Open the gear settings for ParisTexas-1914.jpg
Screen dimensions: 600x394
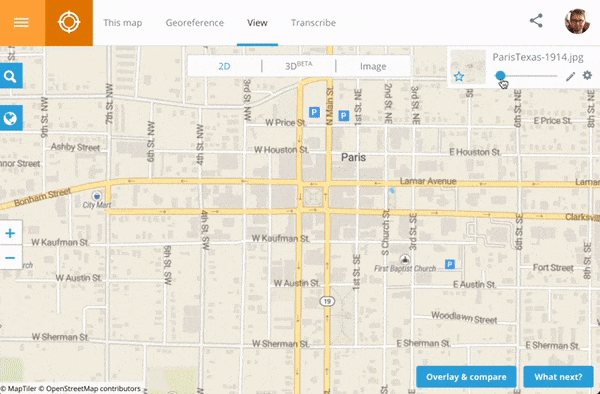(x=587, y=75)
